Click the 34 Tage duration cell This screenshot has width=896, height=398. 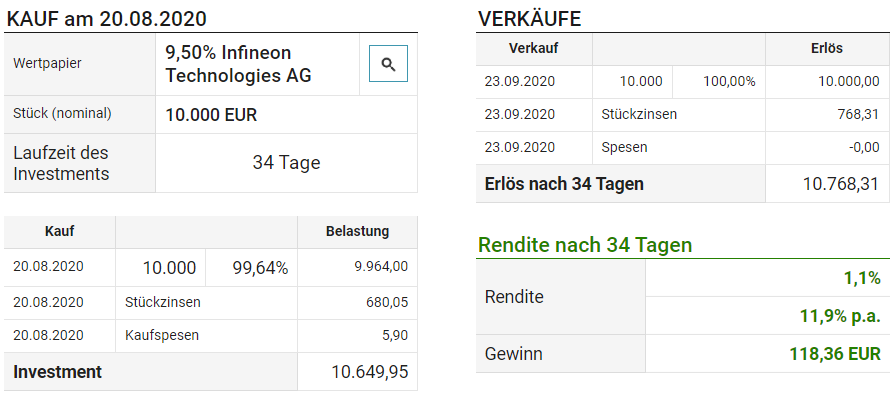[x=286, y=163]
